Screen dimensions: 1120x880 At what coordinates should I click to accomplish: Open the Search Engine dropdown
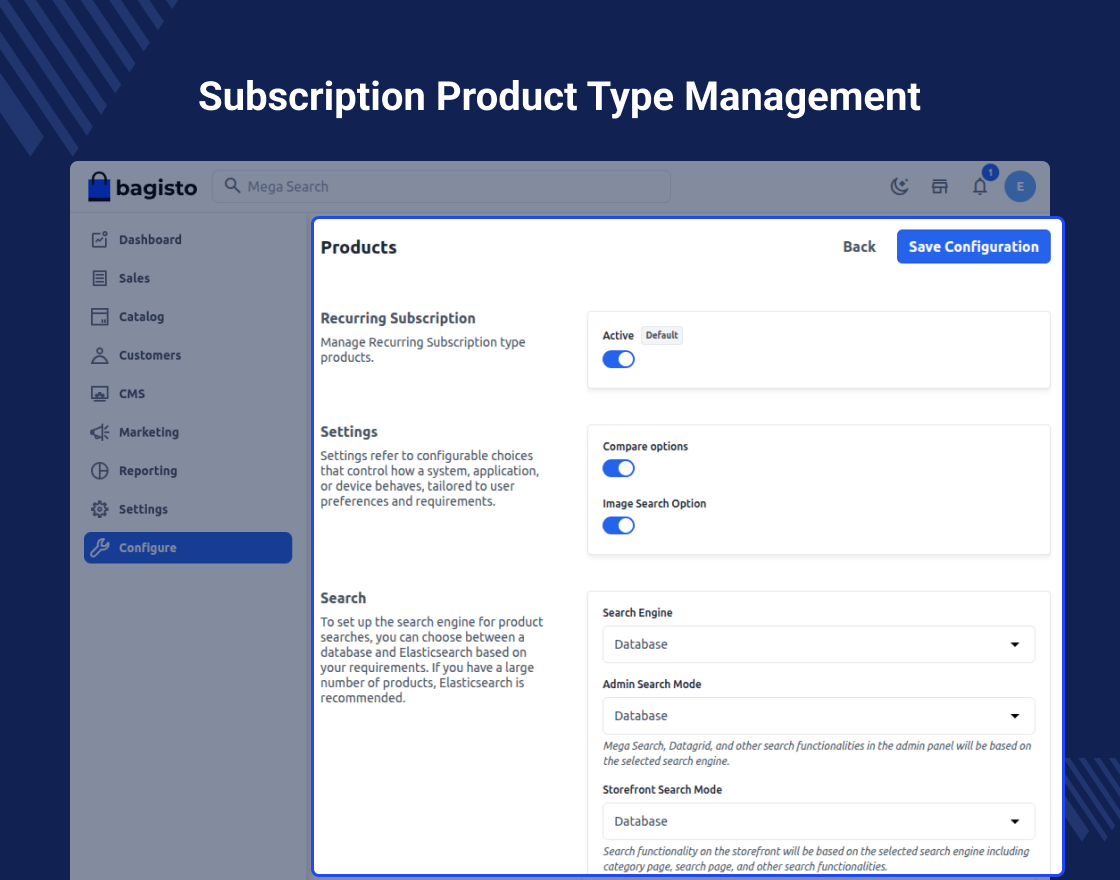[x=818, y=644]
